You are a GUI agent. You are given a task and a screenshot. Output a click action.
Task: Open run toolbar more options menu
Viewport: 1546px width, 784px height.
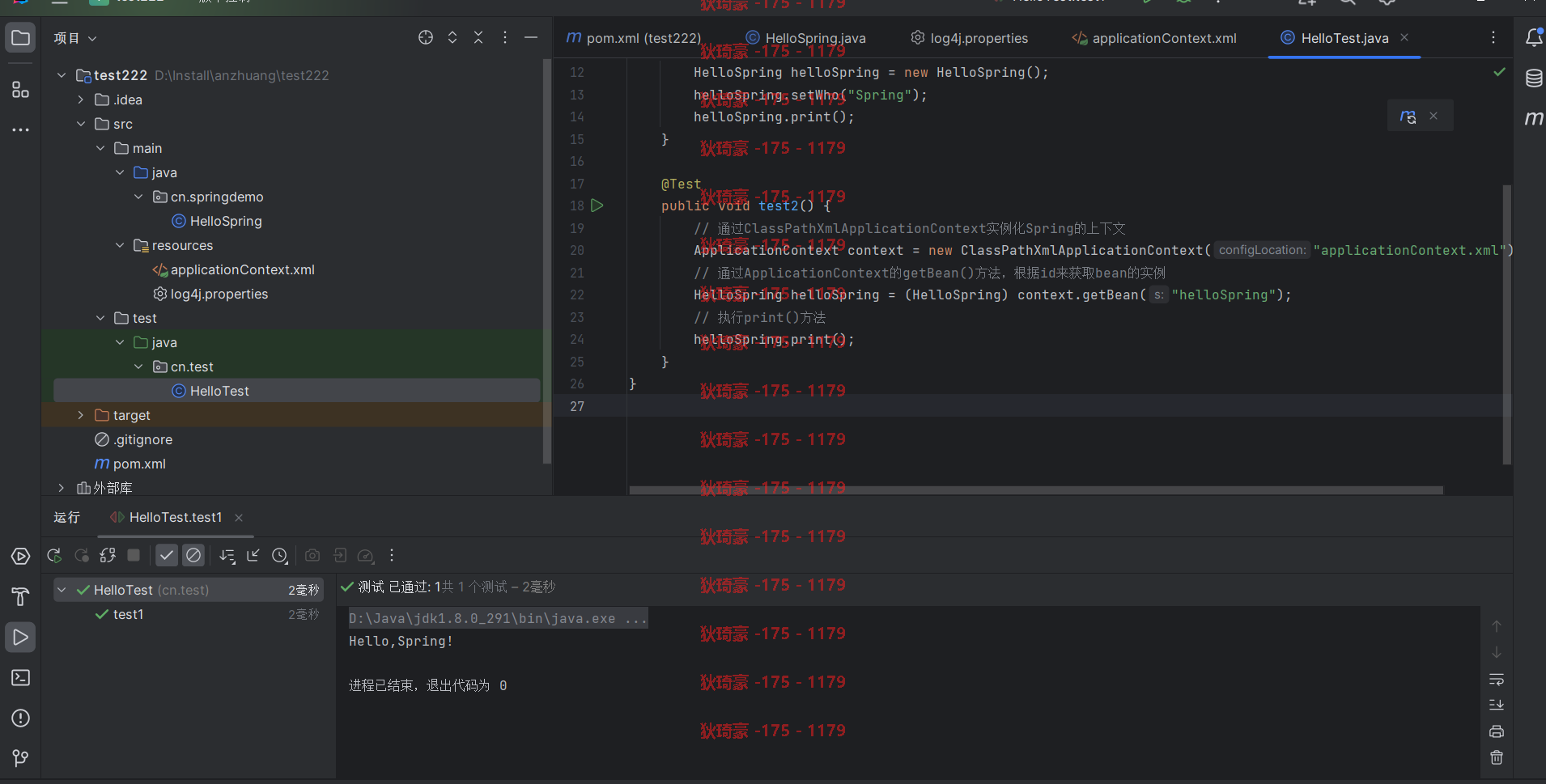392,555
